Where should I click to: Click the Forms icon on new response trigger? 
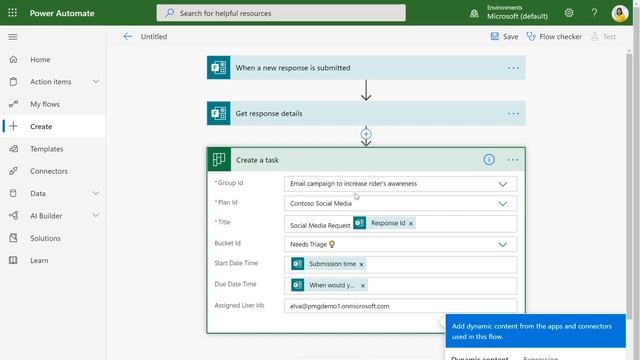(x=218, y=68)
